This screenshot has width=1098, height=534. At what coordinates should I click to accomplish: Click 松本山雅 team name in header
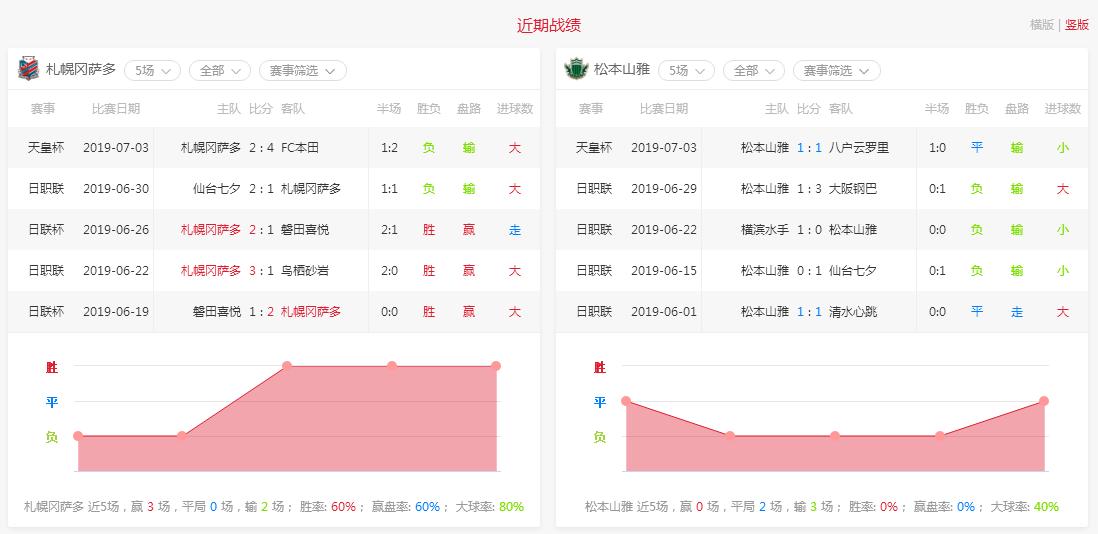(x=622, y=70)
